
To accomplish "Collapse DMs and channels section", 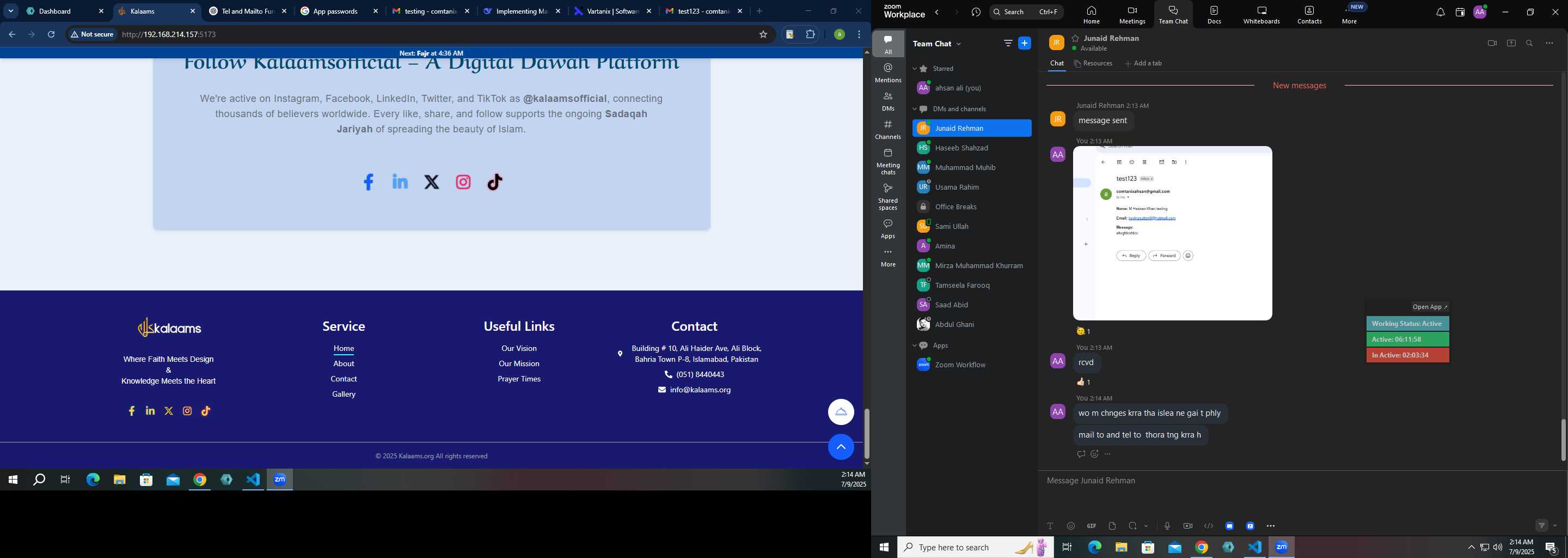I will (x=914, y=109).
